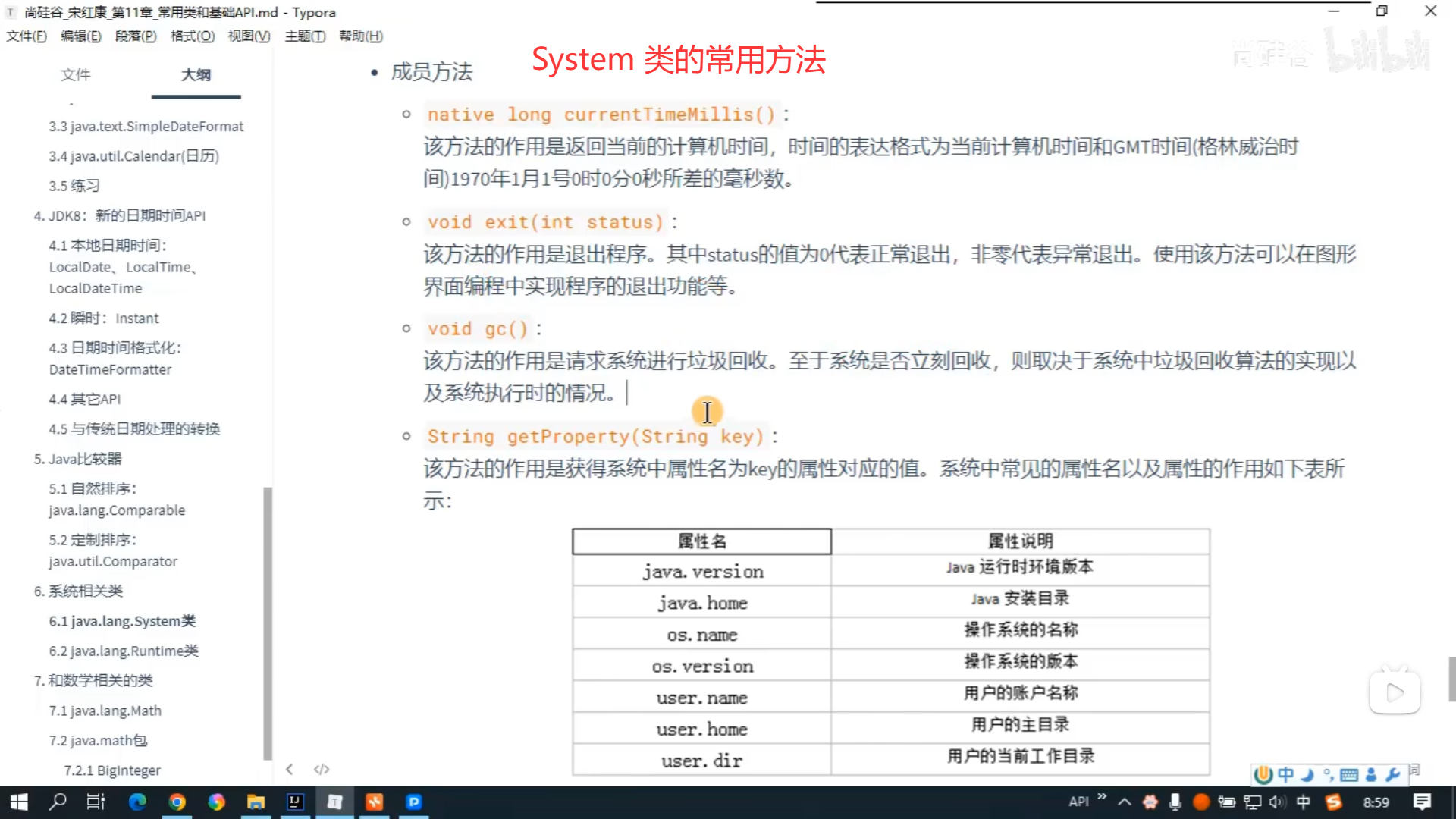Viewport: 1456px width, 819px height.
Task: Open Chrome browser in the taskbar
Action: [177, 802]
